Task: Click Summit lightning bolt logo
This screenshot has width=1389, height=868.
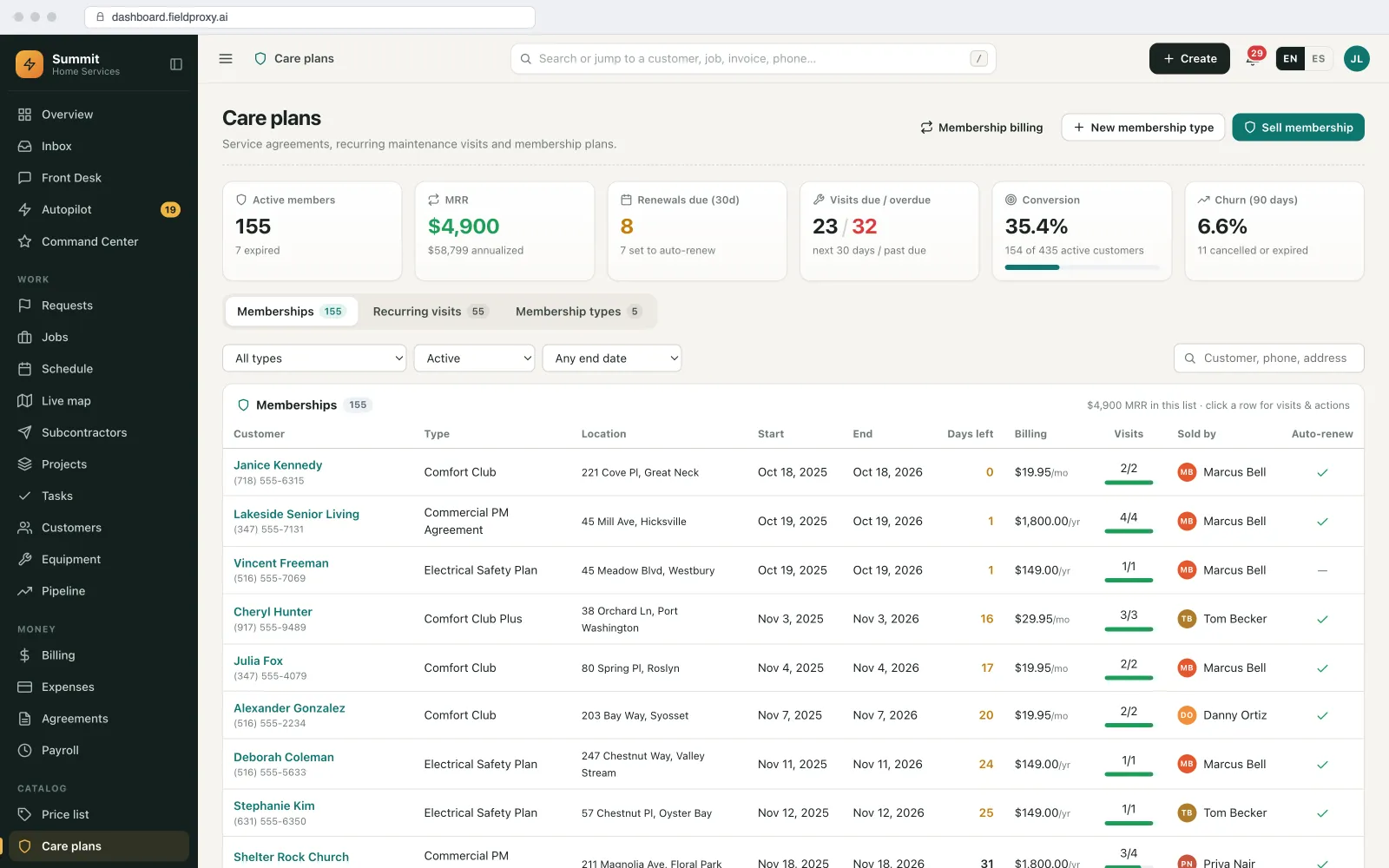Action: pyautogui.click(x=30, y=64)
